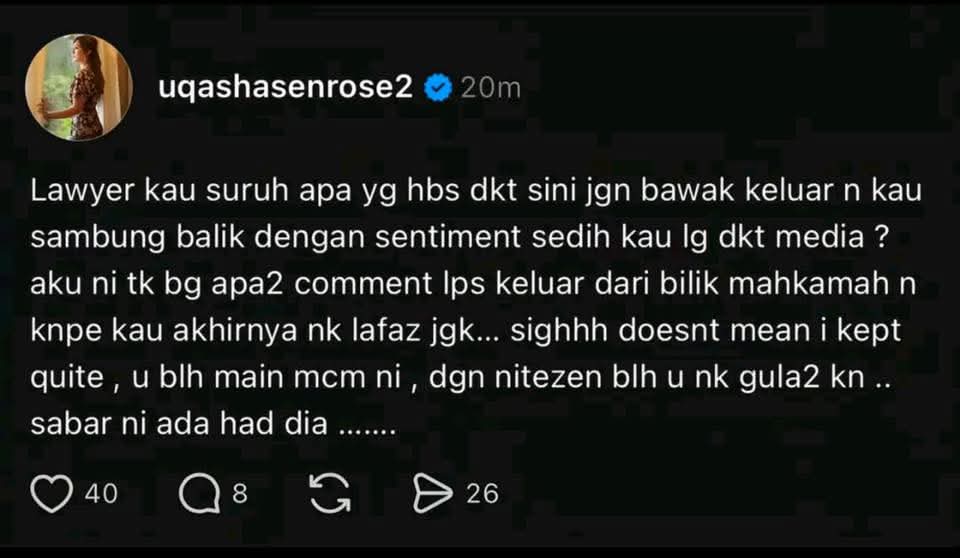
Task: Click the word "Lawyer" in the post
Action: [82, 192]
